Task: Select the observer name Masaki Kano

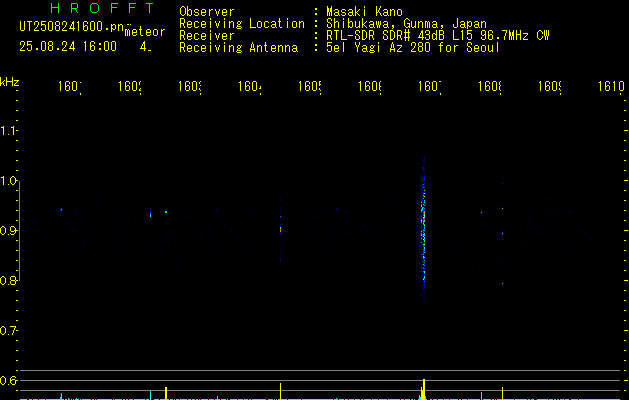Action: click(364, 11)
